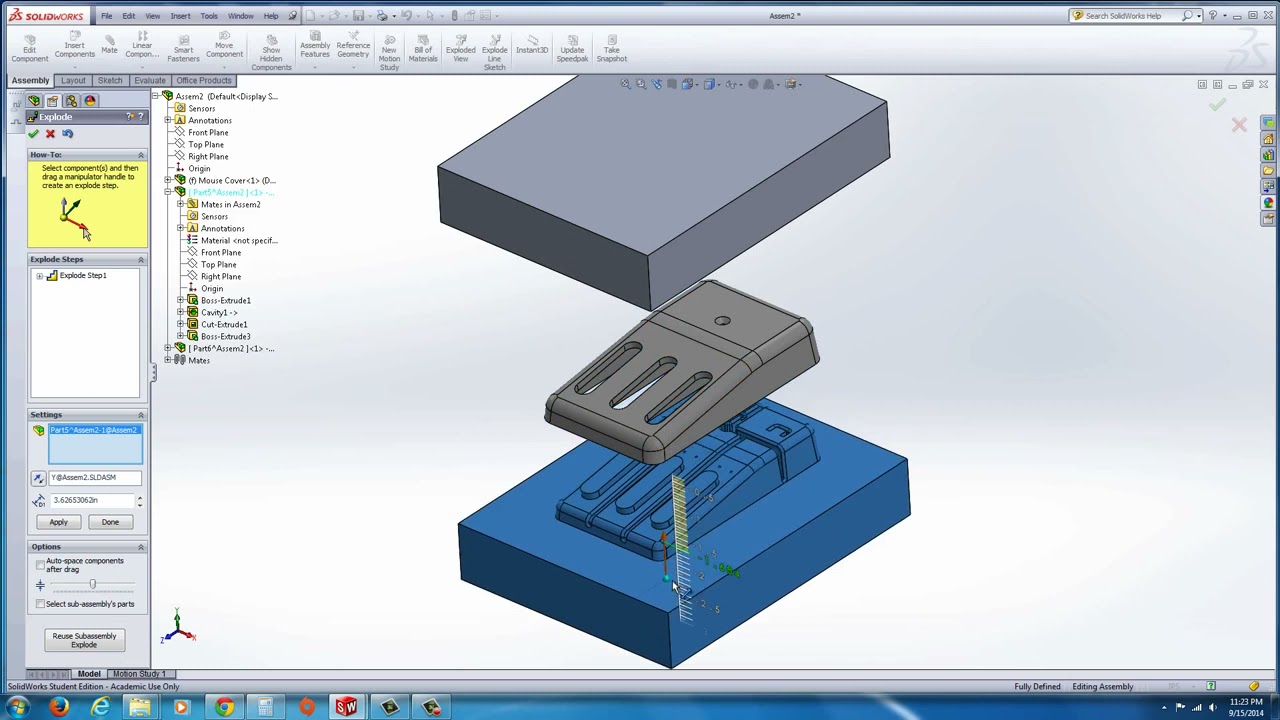Screen dimensions: 1280x720
Task: Open Internet Explorer from taskbar
Action: (x=100, y=708)
